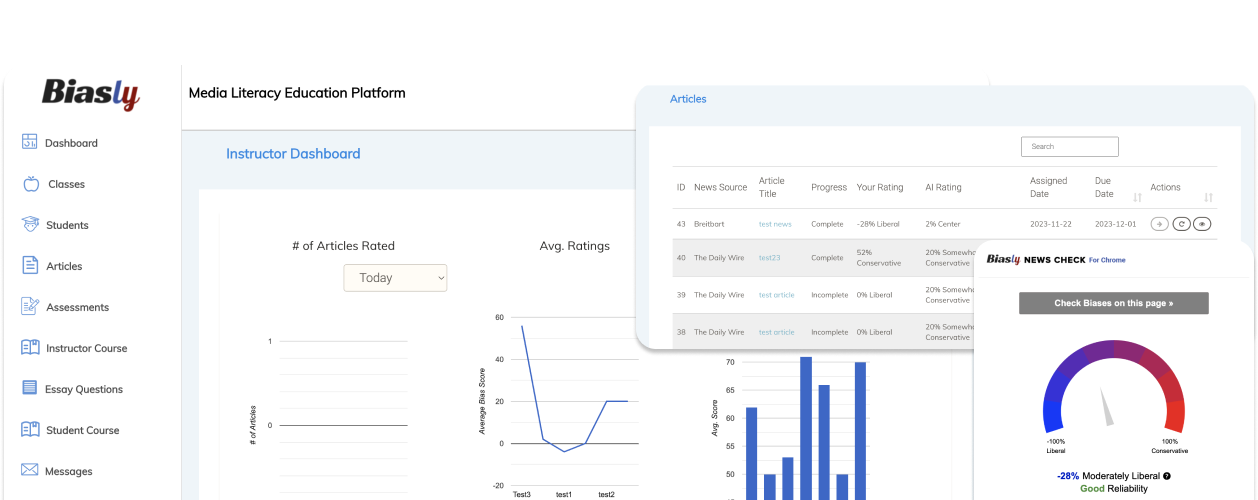Click the Articles document icon
Image resolution: width=1258 pixels, height=500 pixels.
pyautogui.click(x=30, y=266)
